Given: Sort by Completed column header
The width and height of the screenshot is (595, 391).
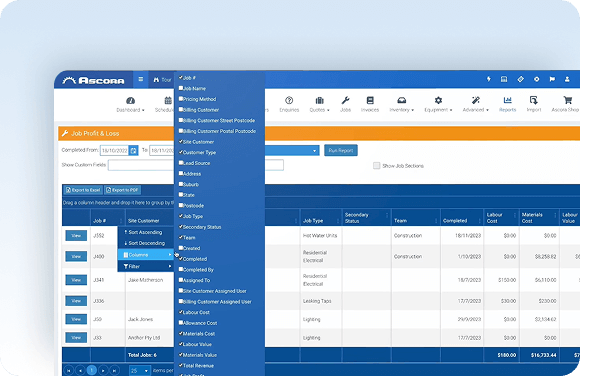Looking at the screenshot, I should tap(455, 221).
